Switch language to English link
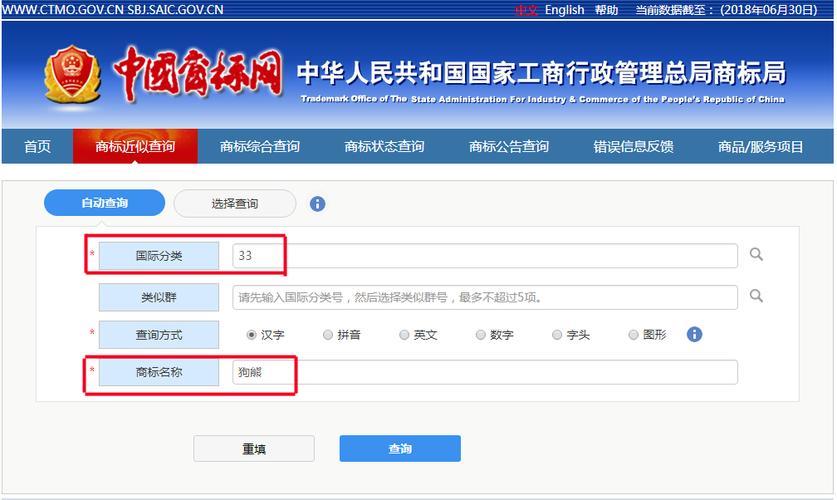 tap(564, 10)
